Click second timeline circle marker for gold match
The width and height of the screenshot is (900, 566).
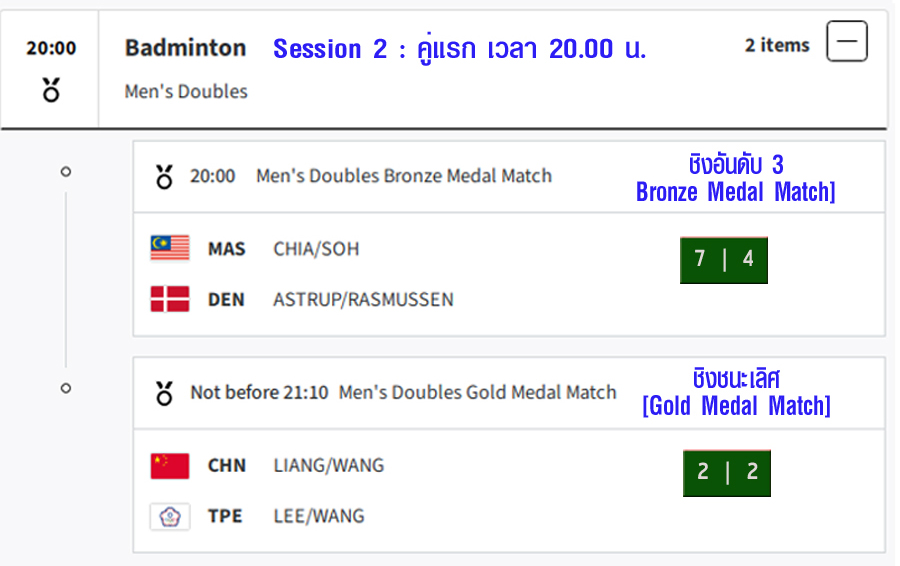tap(66, 389)
